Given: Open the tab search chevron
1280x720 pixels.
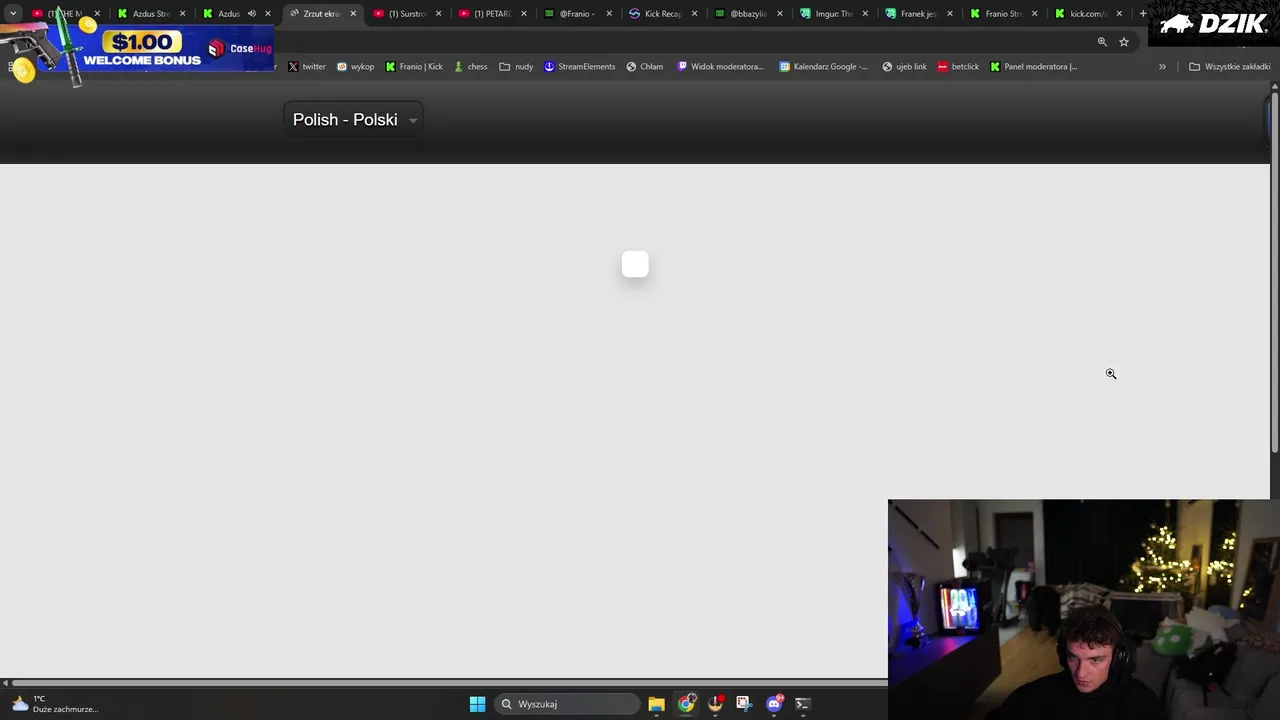Looking at the screenshot, I should click(x=12, y=14).
